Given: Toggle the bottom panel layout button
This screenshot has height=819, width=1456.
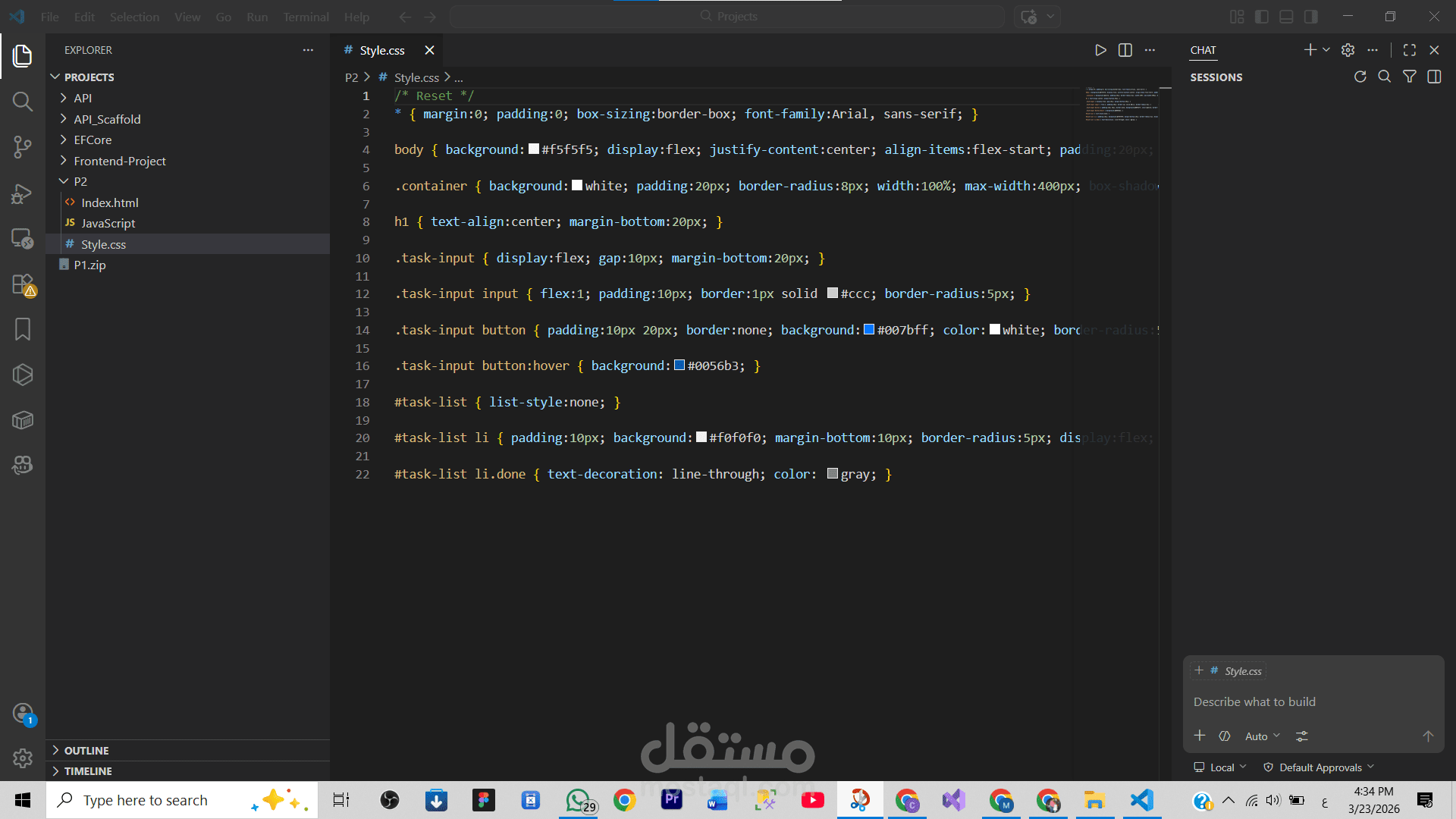Looking at the screenshot, I should pyautogui.click(x=1286, y=17).
